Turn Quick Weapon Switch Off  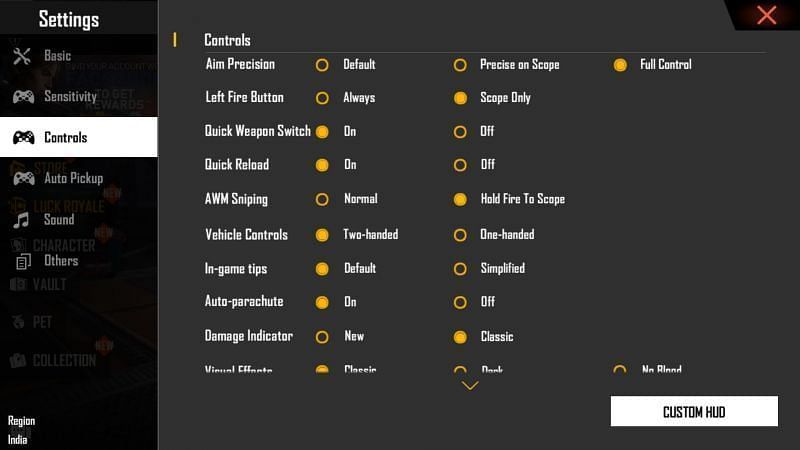pyautogui.click(x=460, y=132)
